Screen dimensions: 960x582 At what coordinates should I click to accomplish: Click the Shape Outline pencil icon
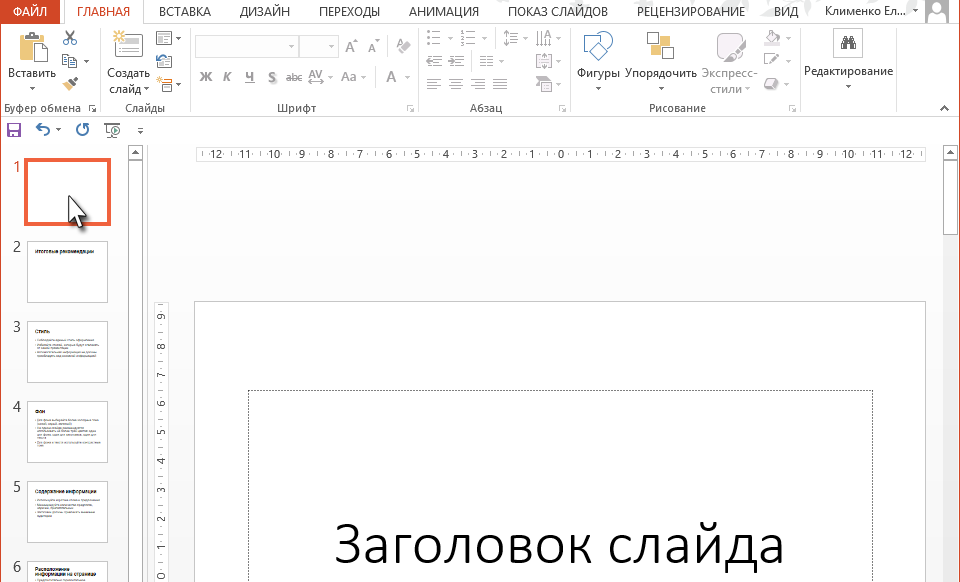(x=772, y=60)
